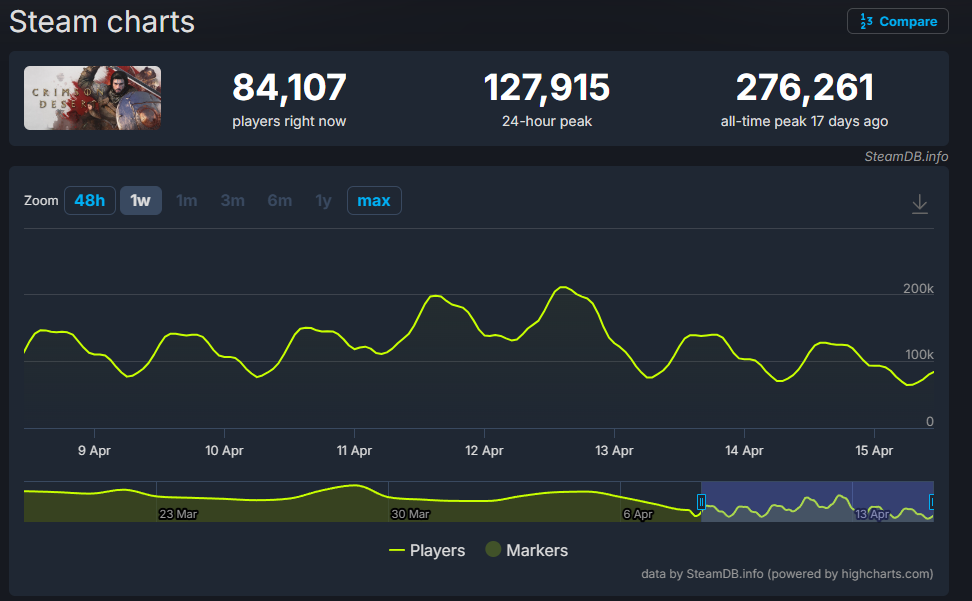Click the 13 Apr axis label

point(614,450)
